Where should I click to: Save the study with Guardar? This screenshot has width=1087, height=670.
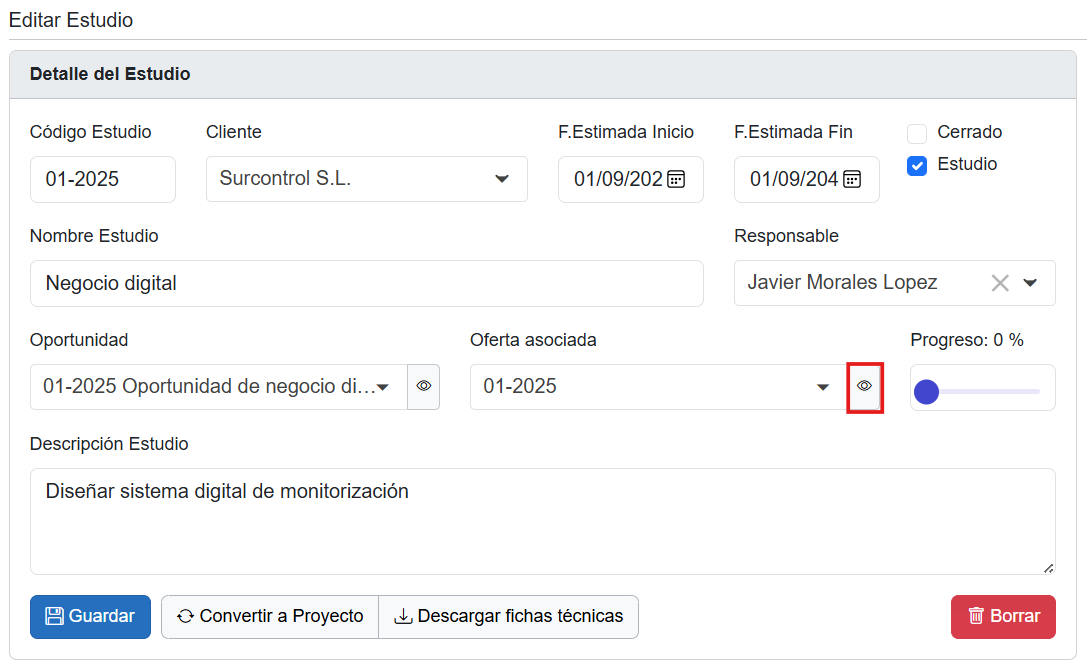(90, 617)
